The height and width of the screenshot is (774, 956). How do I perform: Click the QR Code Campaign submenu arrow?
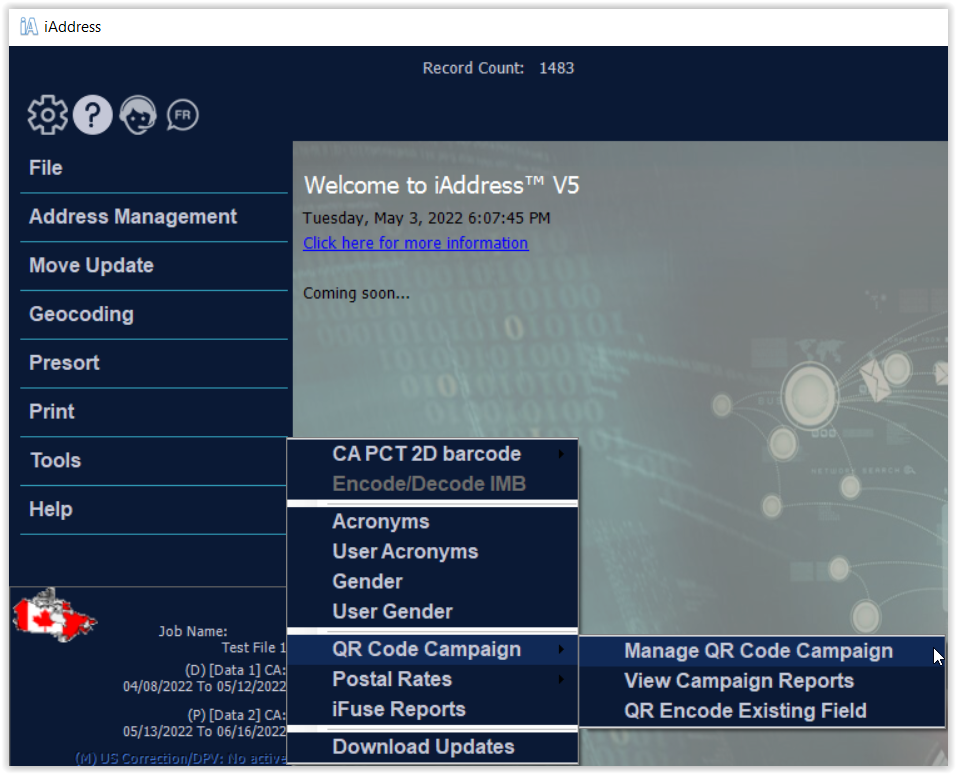[x=561, y=650]
